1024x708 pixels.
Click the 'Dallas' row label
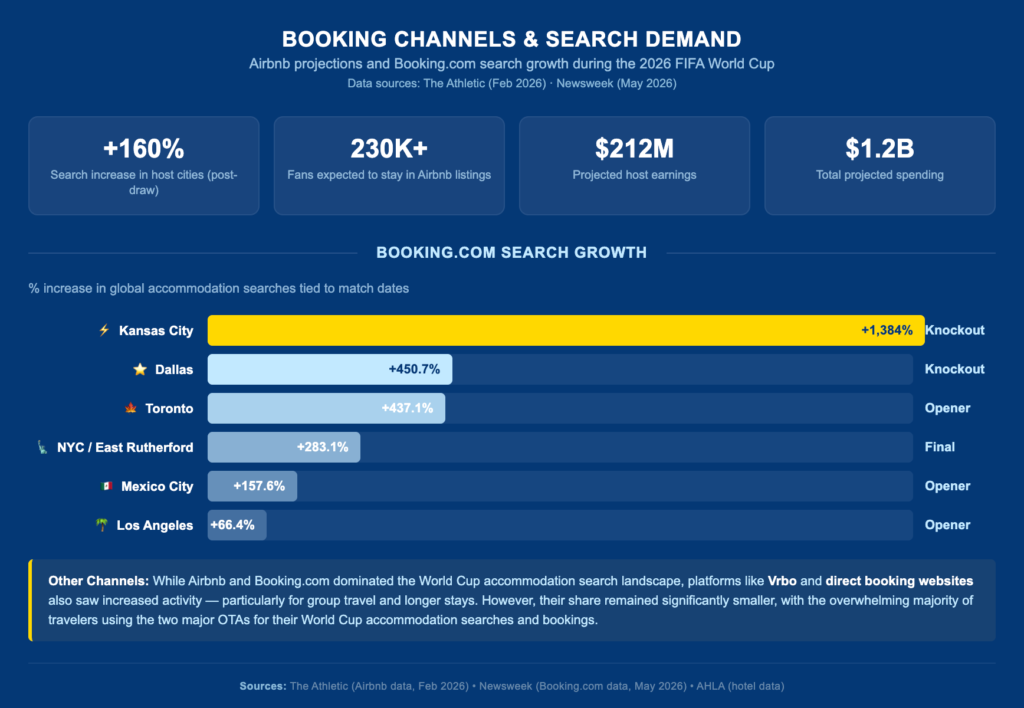174,370
